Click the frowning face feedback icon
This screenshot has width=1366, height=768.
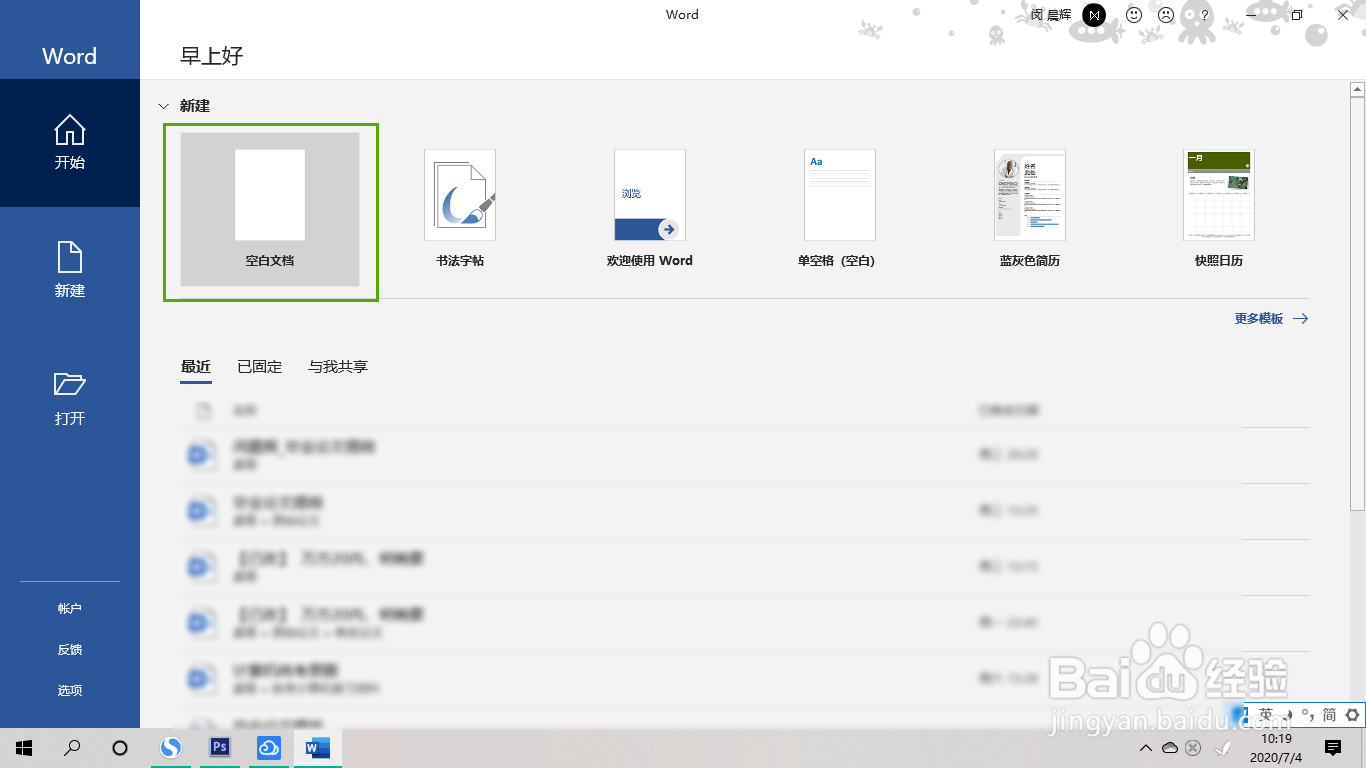coord(1166,15)
